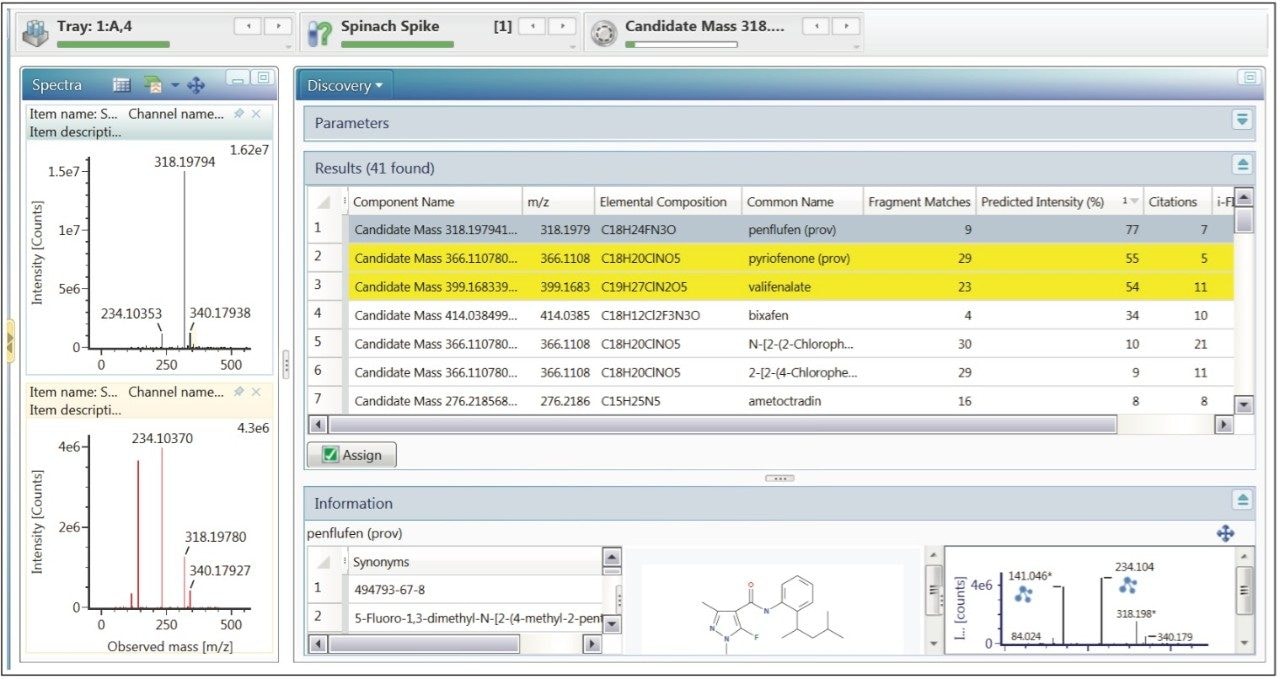1280x679 pixels.
Task: Click the Tray green progress bar
Action: click(x=113, y=44)
